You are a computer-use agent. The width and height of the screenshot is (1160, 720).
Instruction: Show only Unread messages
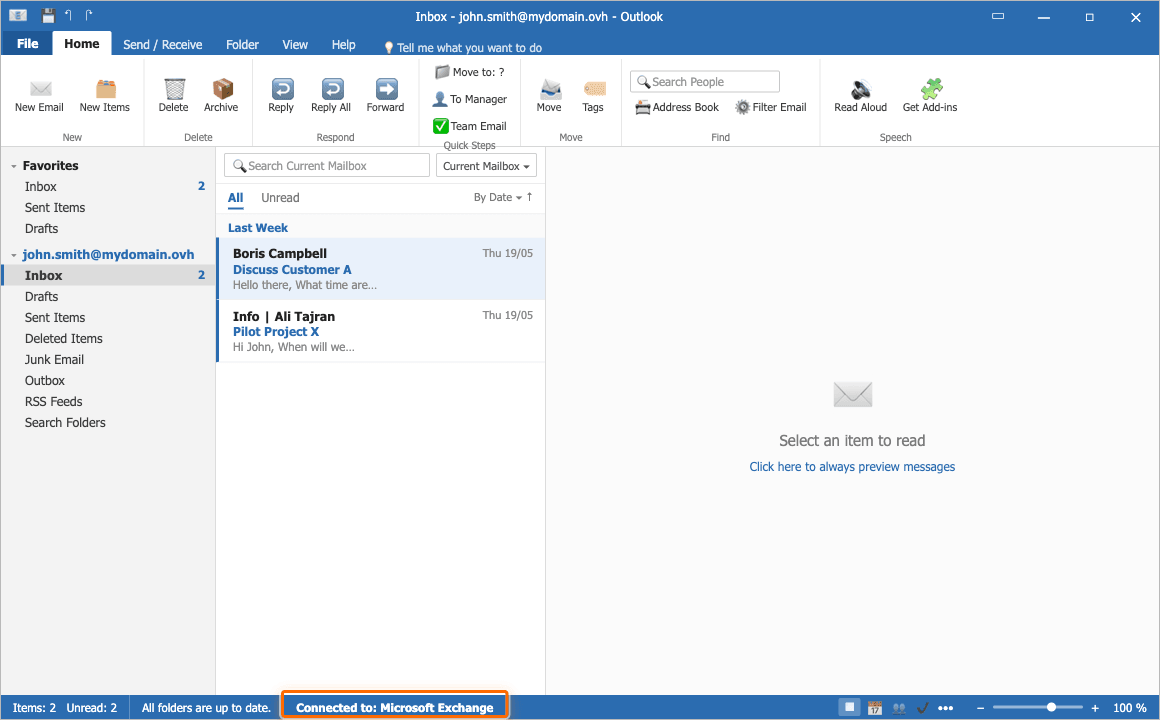coord(280,198)
